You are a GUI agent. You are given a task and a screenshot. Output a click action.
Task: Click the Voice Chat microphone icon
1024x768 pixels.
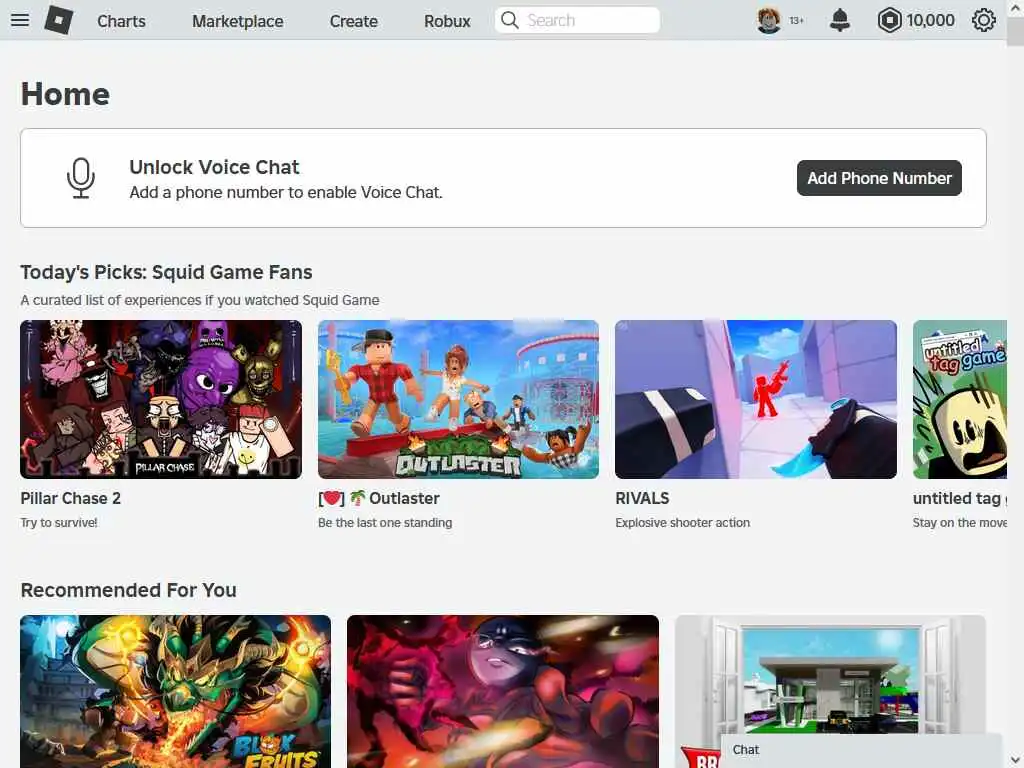81,178
